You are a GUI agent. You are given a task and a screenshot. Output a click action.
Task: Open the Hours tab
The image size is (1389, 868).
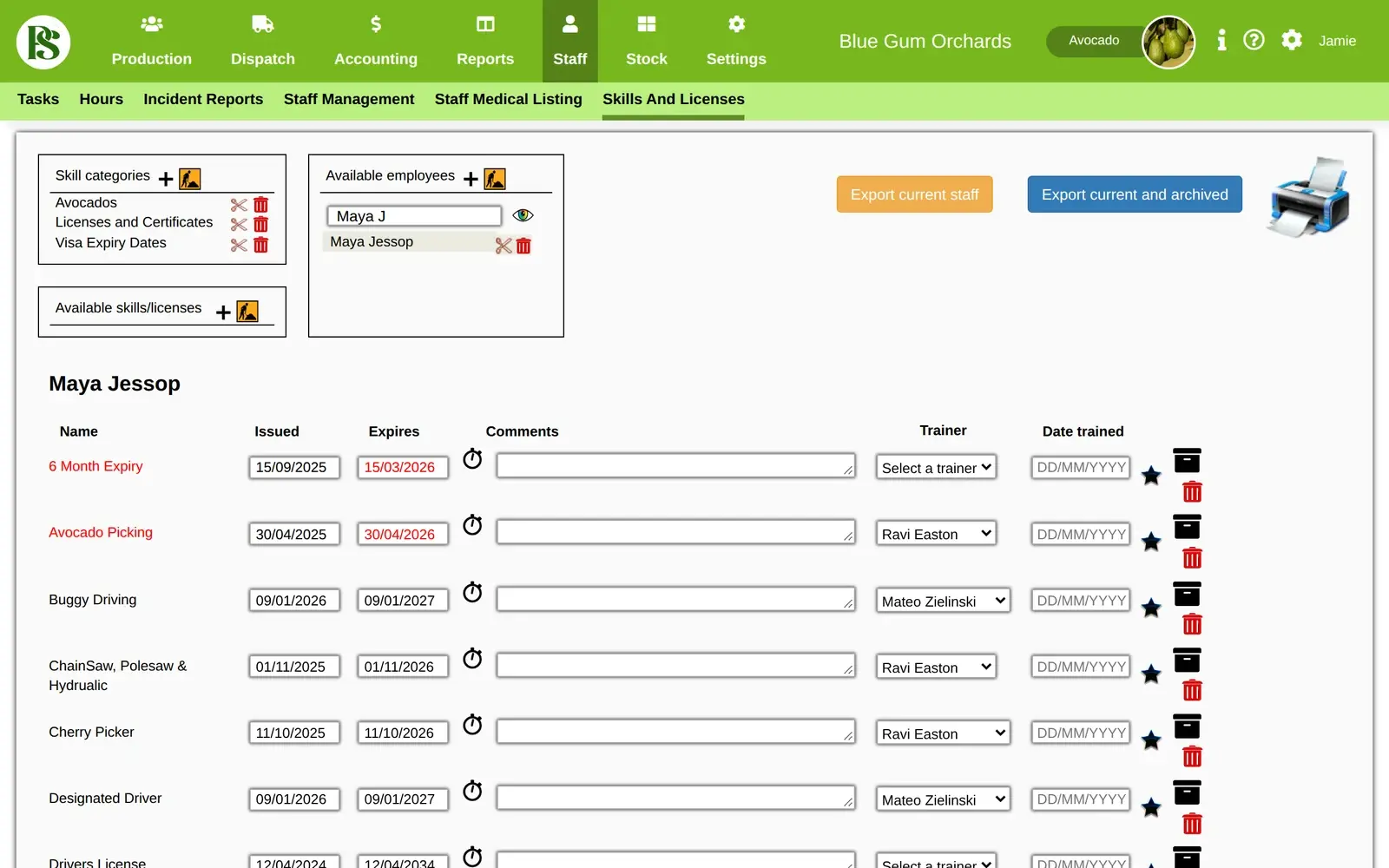pyautogui.click(x=101, y=99)
